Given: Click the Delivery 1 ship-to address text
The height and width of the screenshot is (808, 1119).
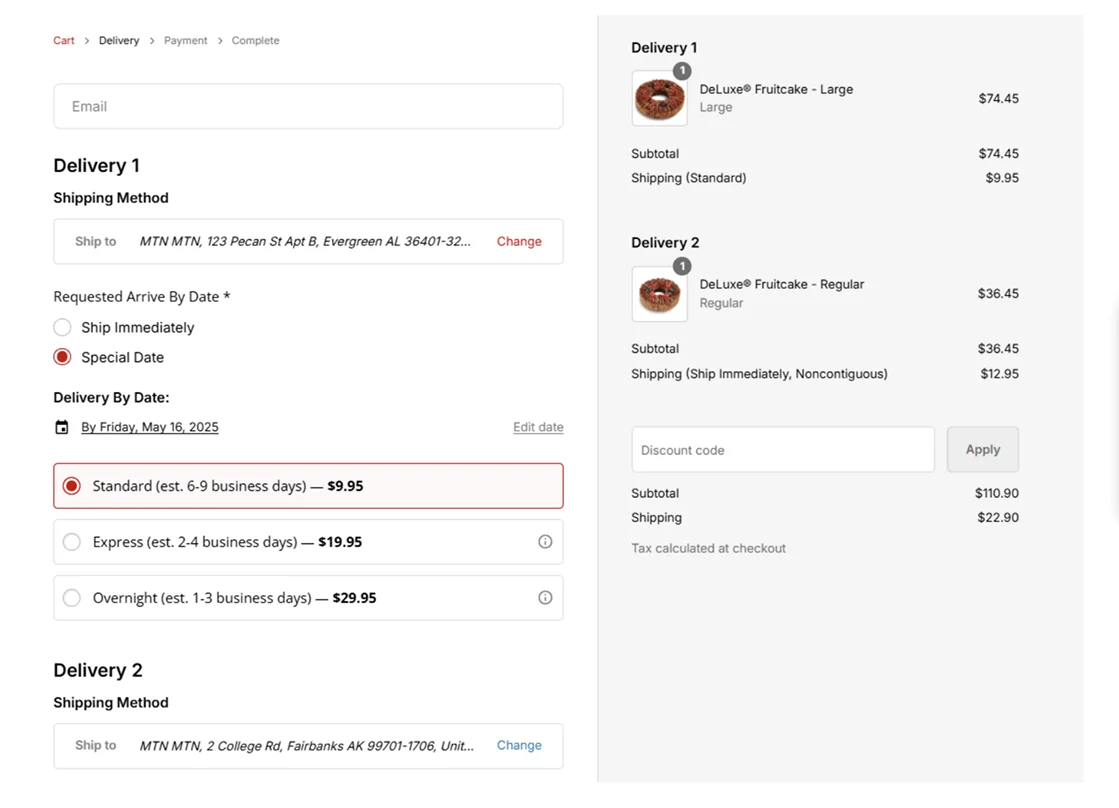Looking at the screenshot, I should tap(305, 241).
